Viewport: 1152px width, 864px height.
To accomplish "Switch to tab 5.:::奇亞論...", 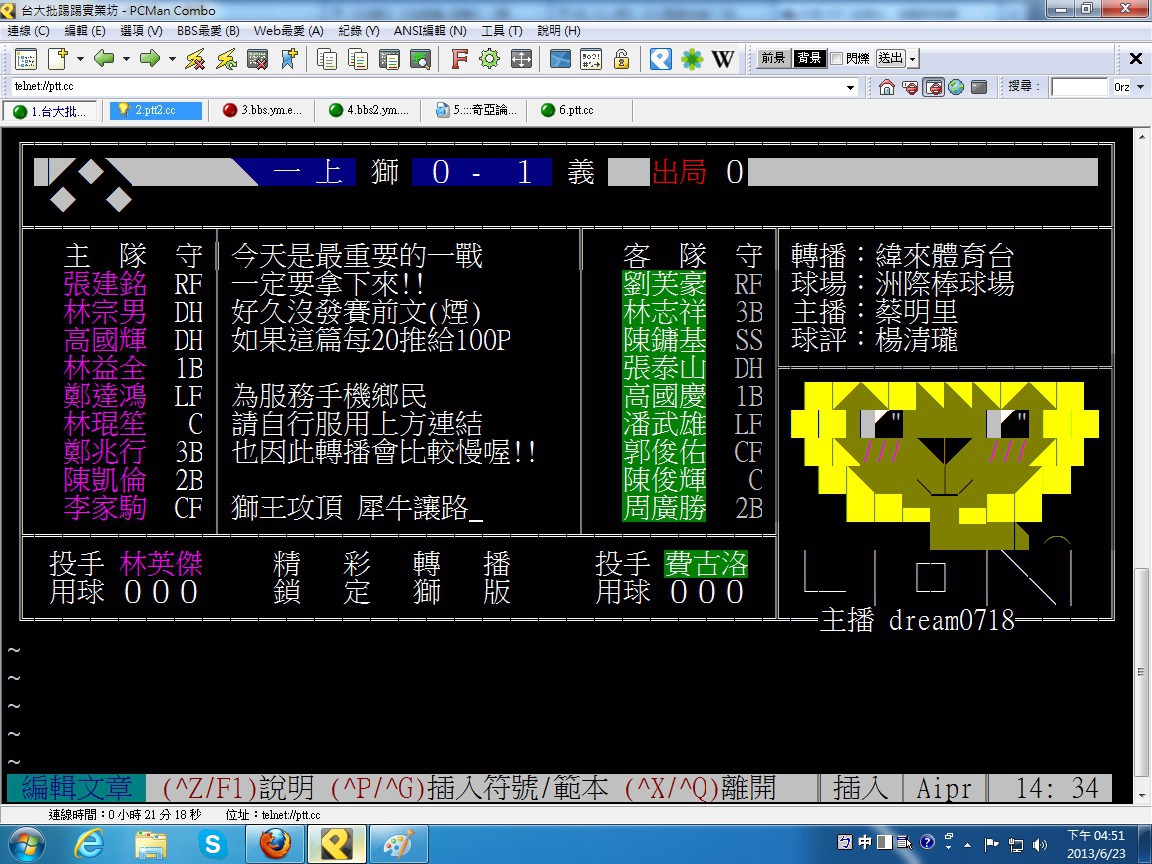I will [476, 110].
